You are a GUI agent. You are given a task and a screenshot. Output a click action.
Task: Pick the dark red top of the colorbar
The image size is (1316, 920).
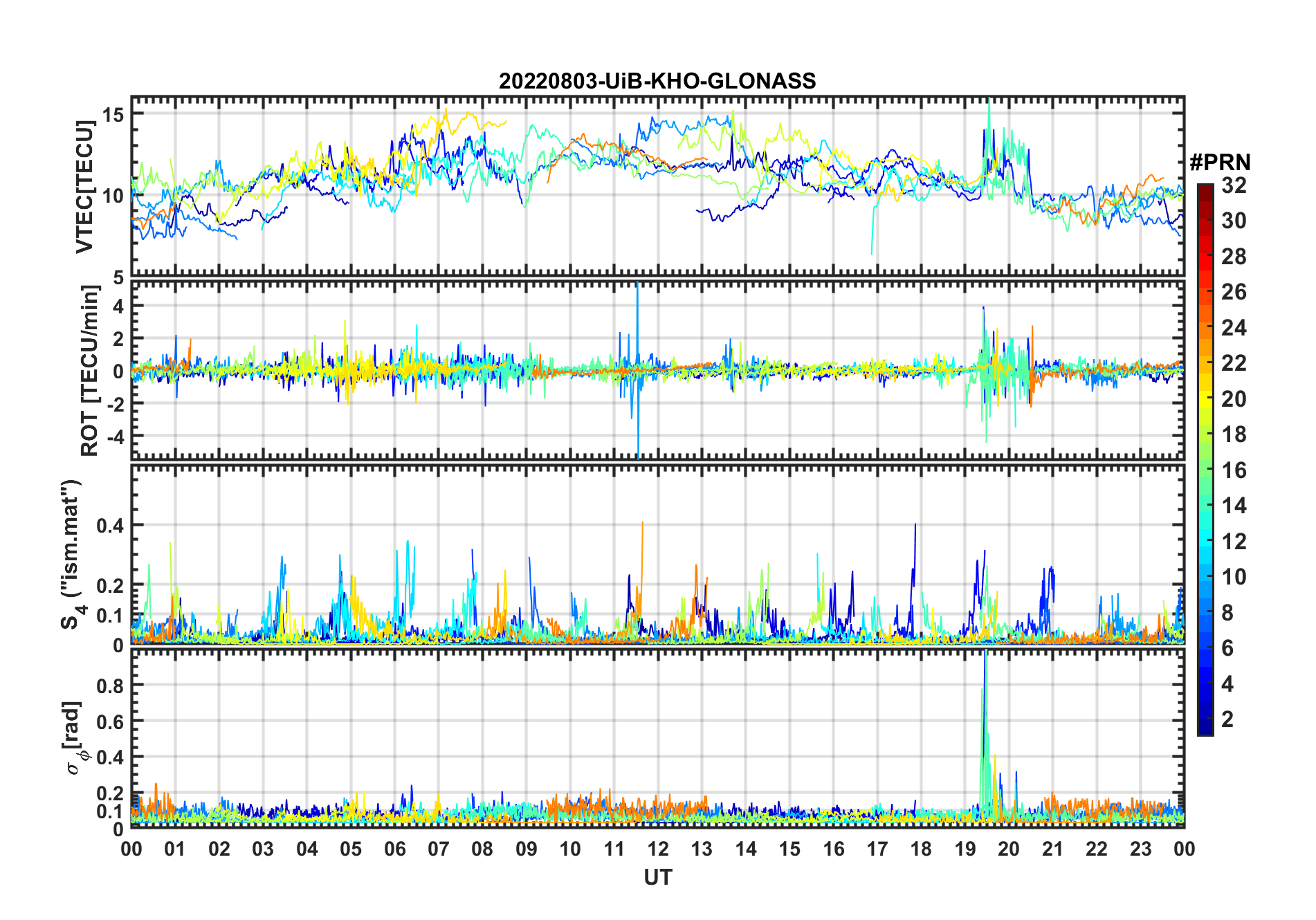pos(1205,190)
